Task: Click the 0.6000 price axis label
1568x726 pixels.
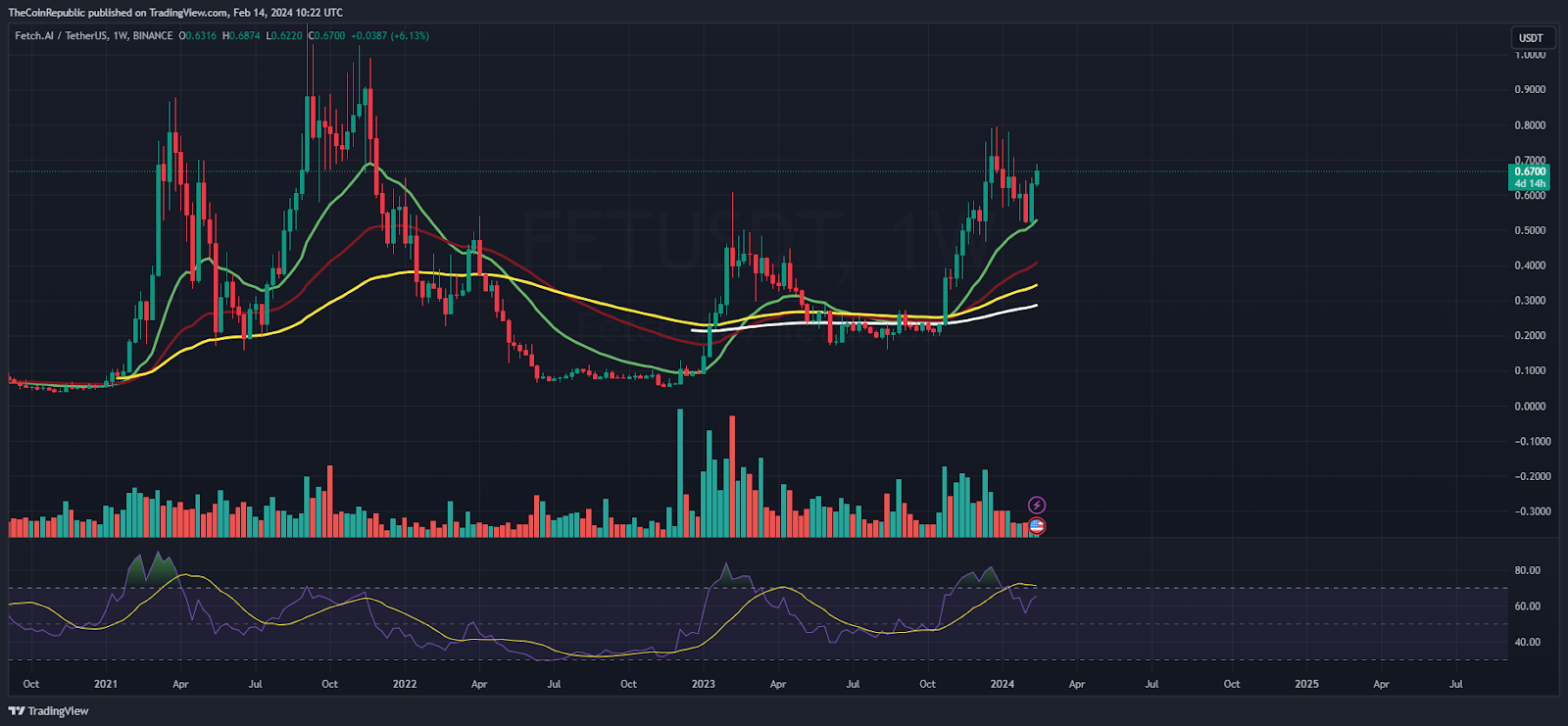Action: [1530, 196]
